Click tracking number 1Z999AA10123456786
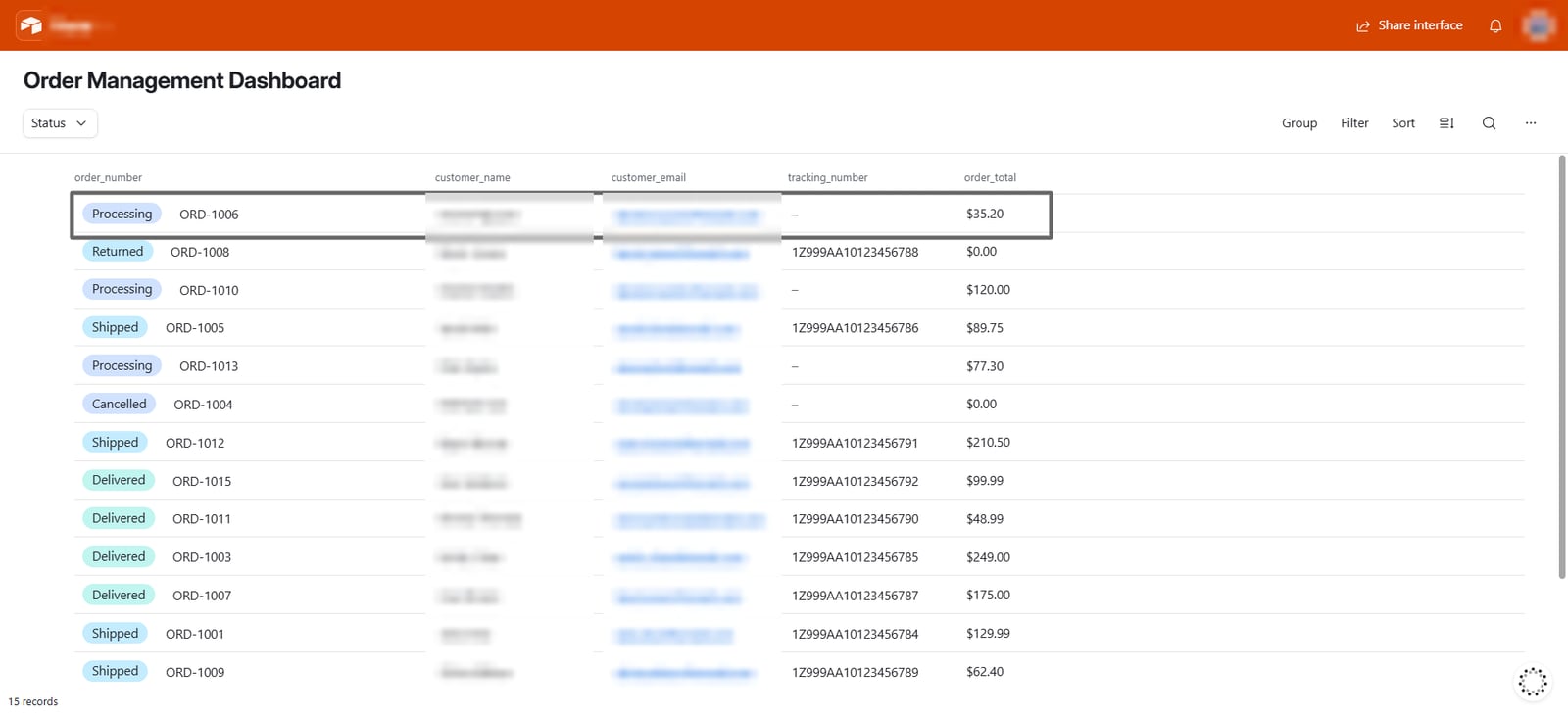Viewport: 1568px width, 717px height. (x=856, y=328)
